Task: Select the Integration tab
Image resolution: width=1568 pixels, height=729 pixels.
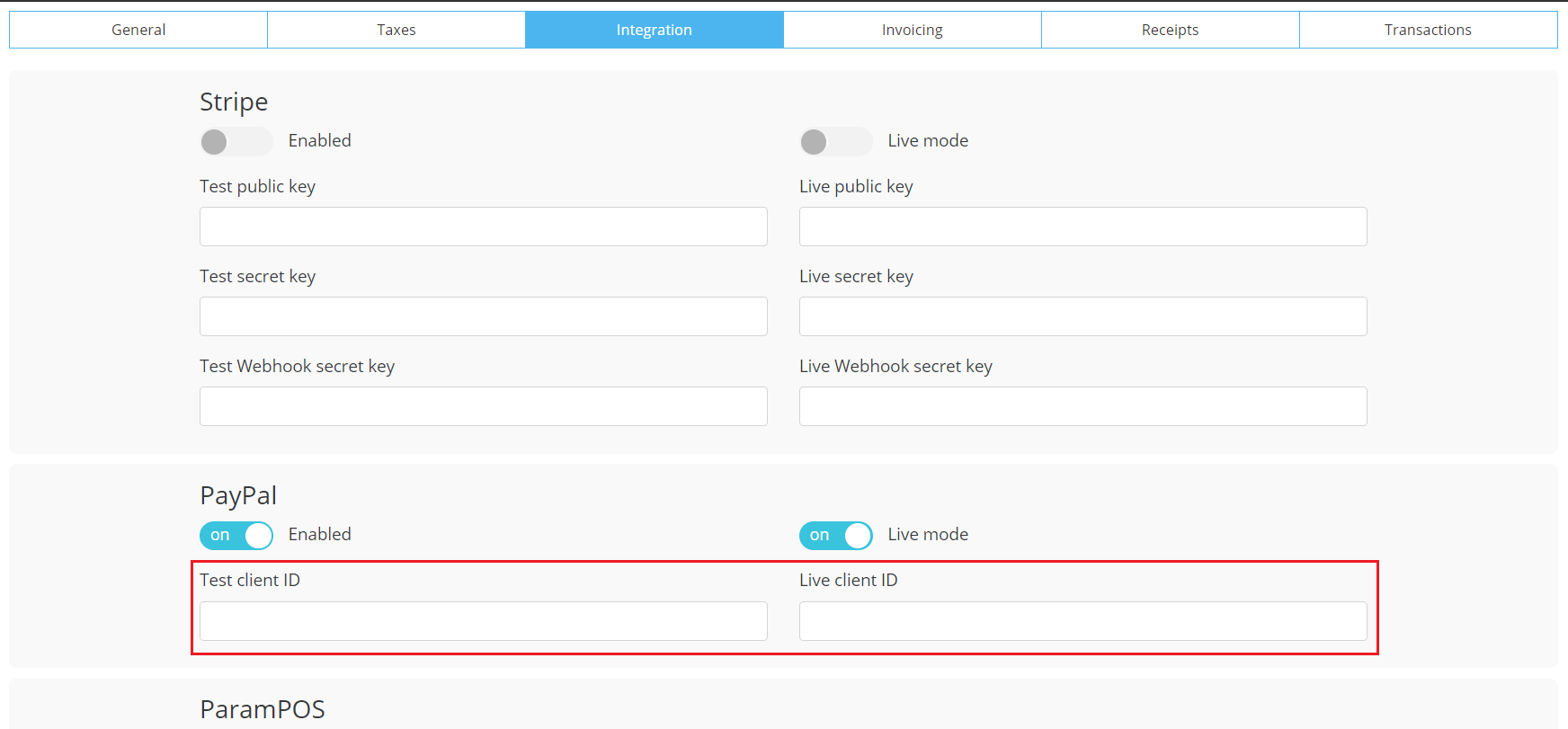Action: (654, 30)
